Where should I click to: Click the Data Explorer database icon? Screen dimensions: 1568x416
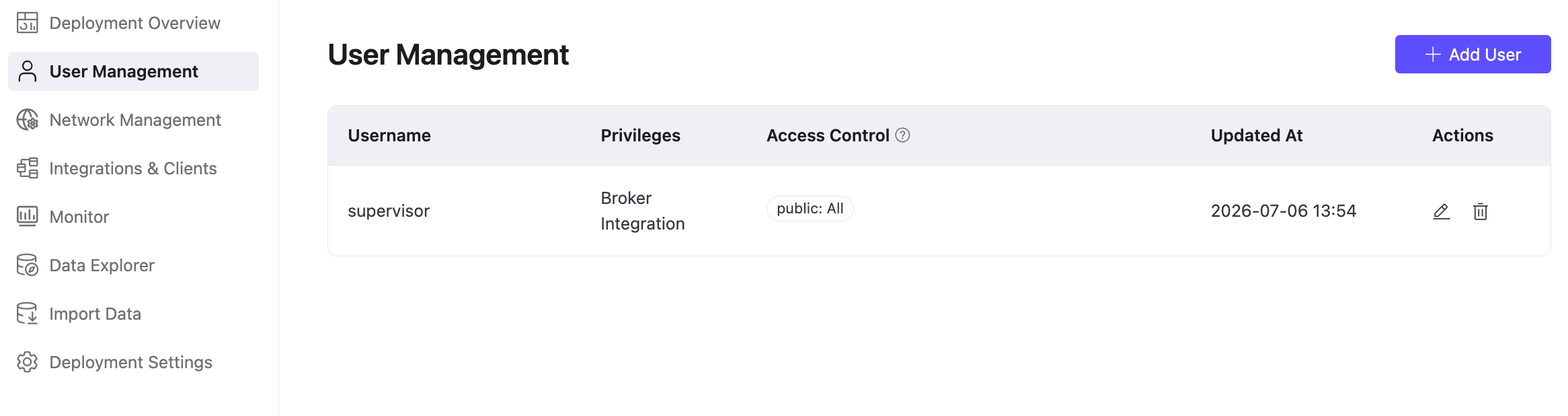coord(28,265)
